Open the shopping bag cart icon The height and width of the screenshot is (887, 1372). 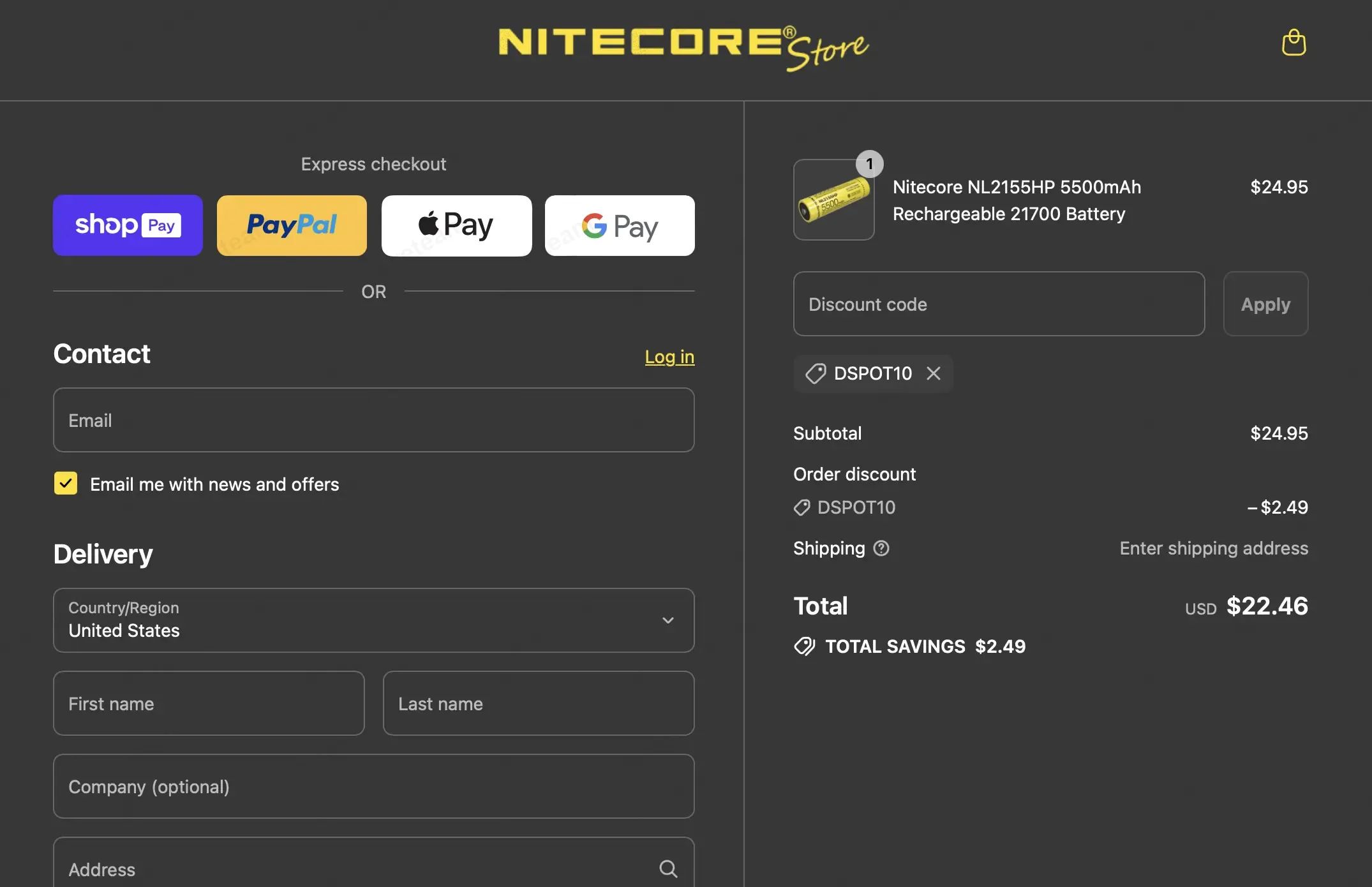click(x=1294, y=43)
